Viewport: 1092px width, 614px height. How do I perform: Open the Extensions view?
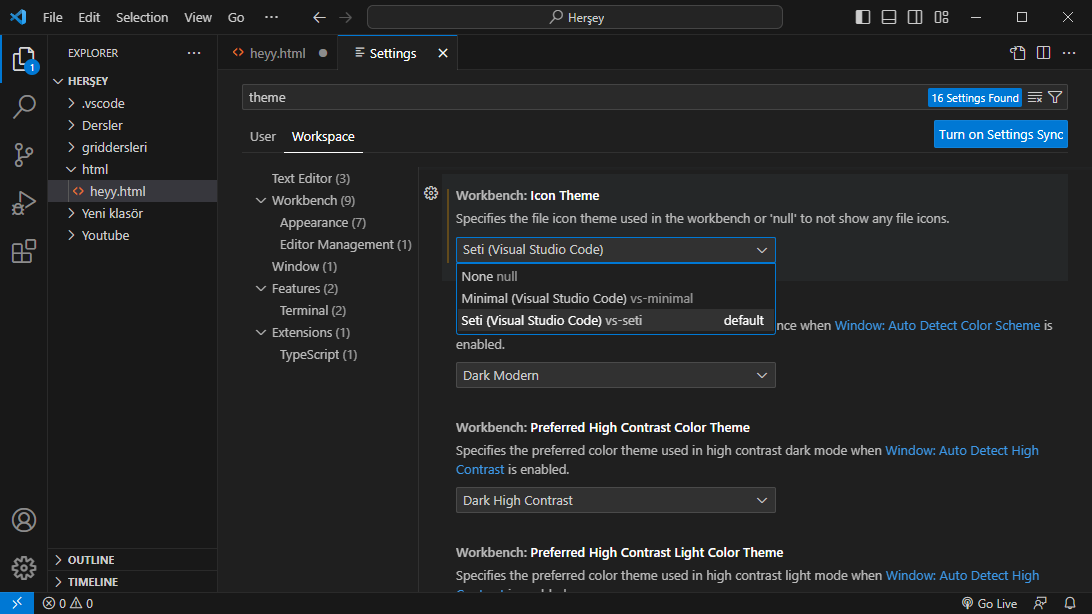click(24, 251)
